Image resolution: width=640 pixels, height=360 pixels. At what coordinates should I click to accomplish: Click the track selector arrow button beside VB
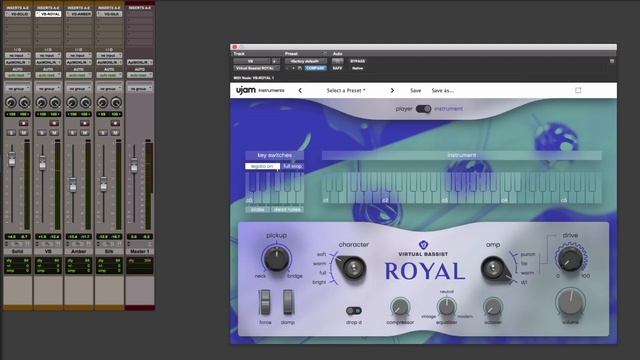click(x=275, y=61)
